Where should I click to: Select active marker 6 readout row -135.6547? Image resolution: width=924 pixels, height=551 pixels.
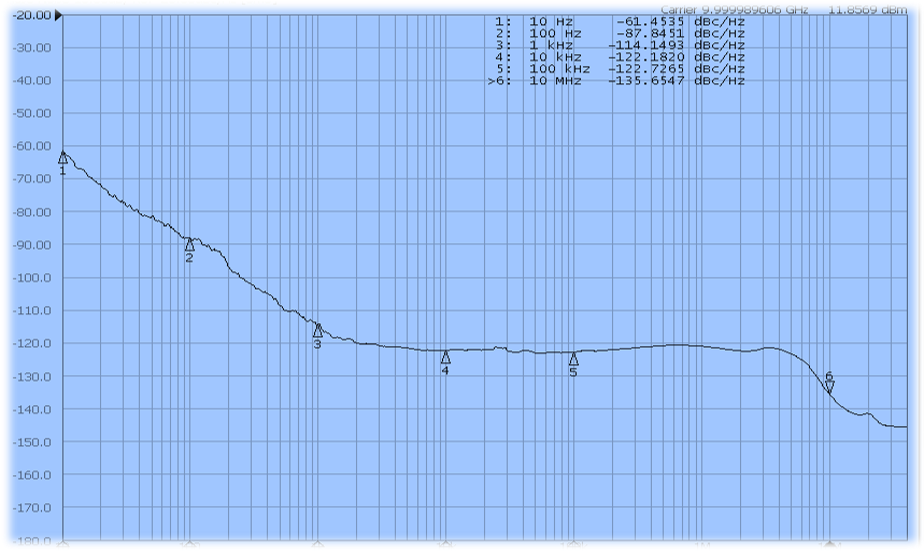(x=618, y=82)
